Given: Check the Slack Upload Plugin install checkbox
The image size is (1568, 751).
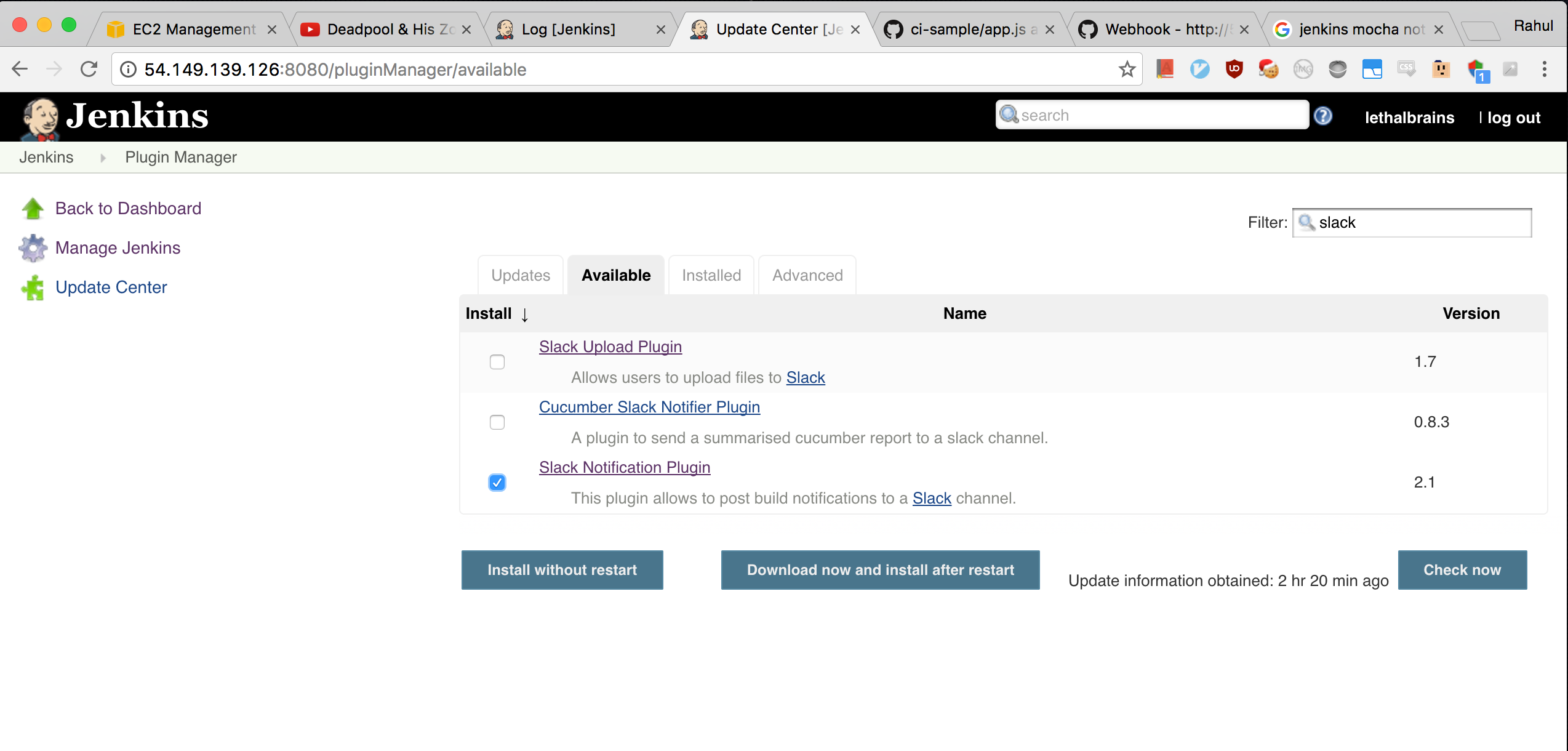Looking at the screenshot, I should click(x=497, y=362).
